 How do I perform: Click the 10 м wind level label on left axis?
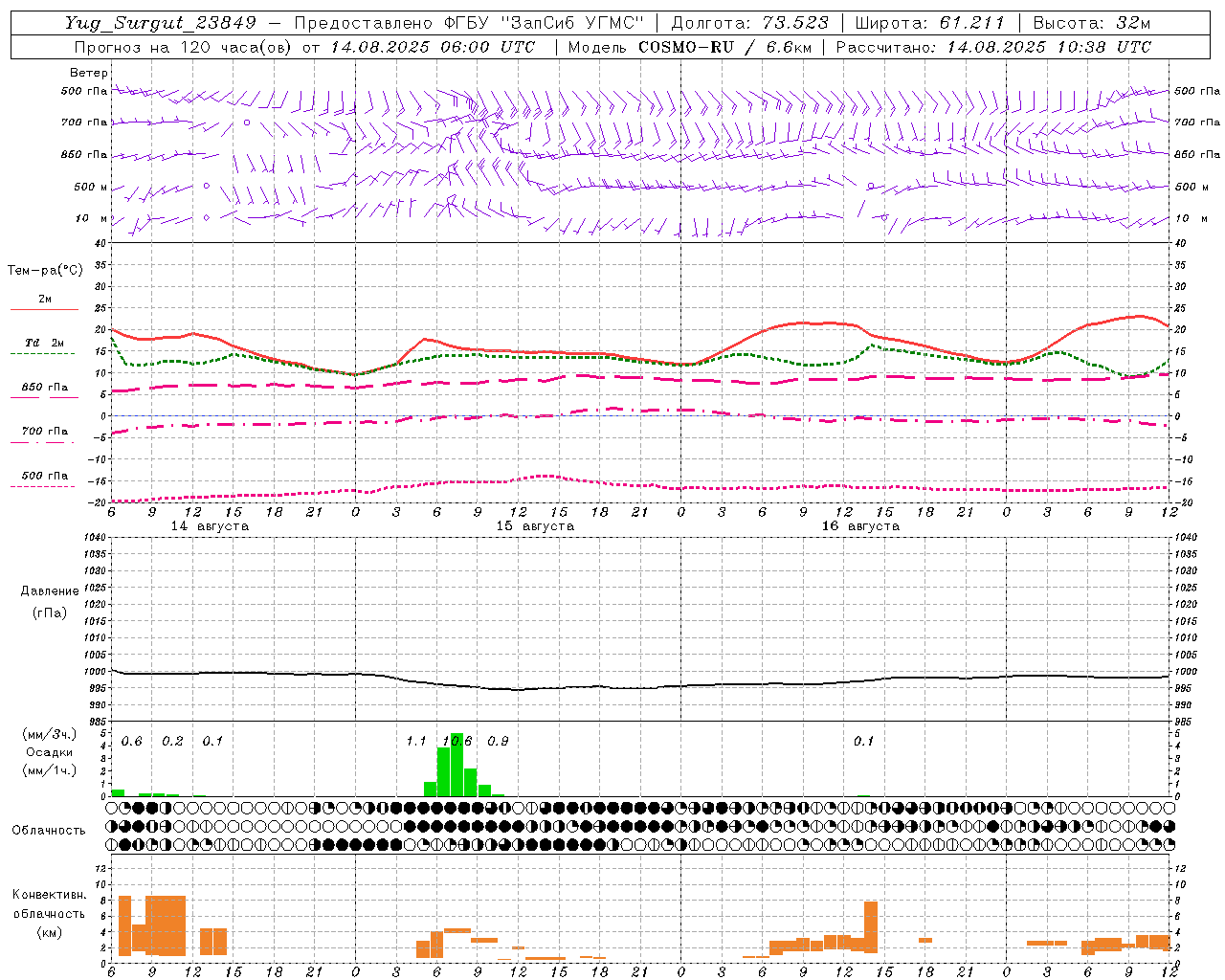(92, 219)
